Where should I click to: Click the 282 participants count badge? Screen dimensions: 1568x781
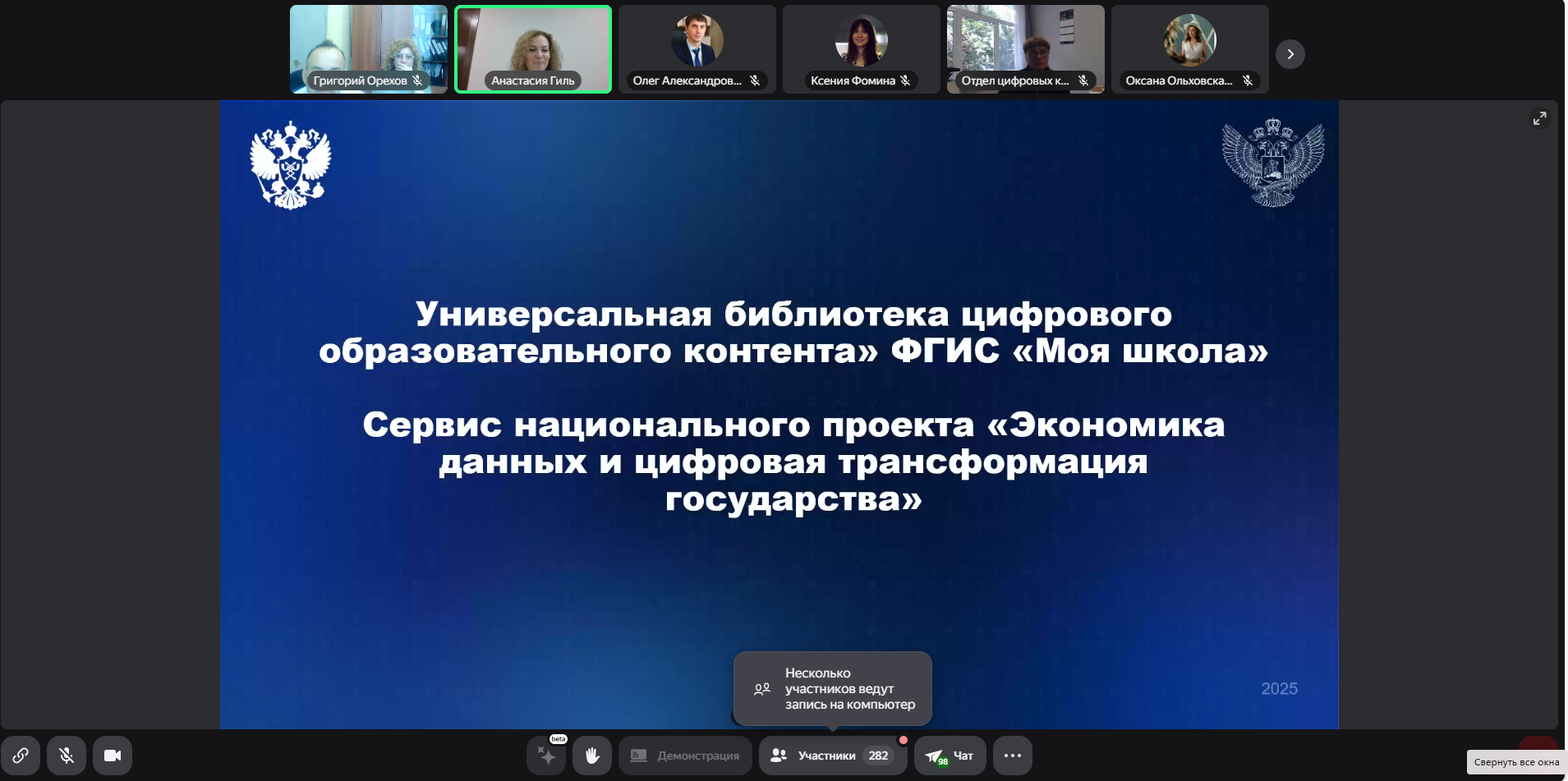click(x=878, y=756)
